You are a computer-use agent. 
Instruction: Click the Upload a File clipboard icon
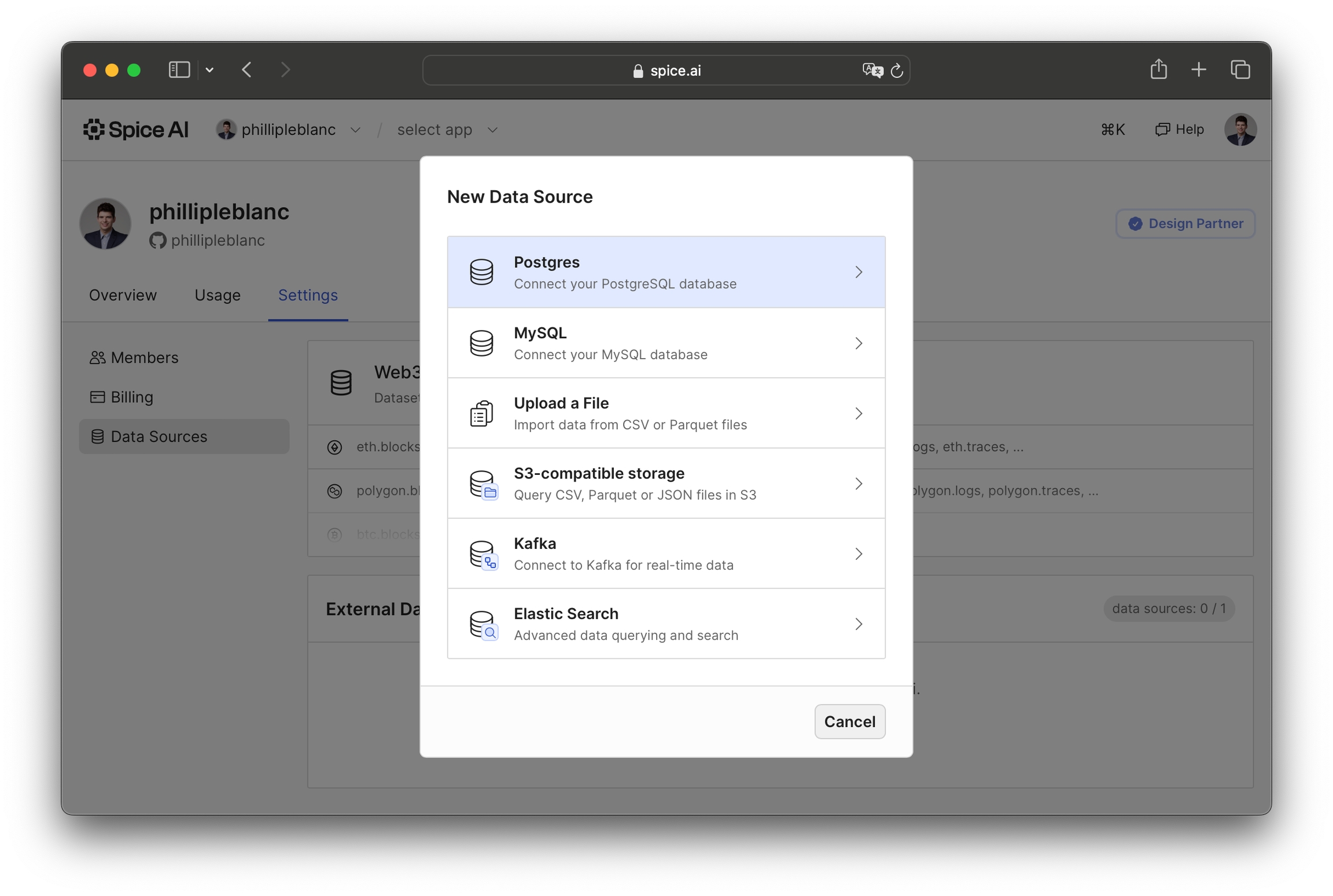[481, 413]
